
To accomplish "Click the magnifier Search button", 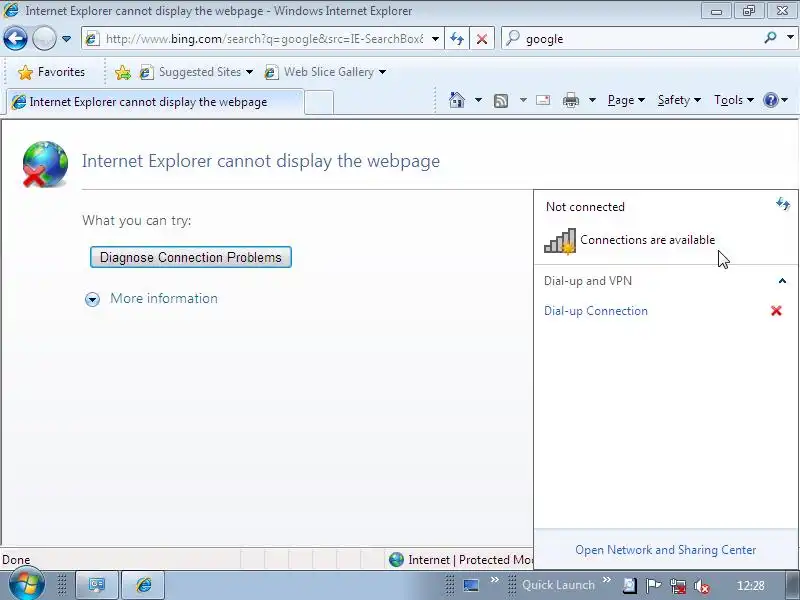I will coord(770,38).
